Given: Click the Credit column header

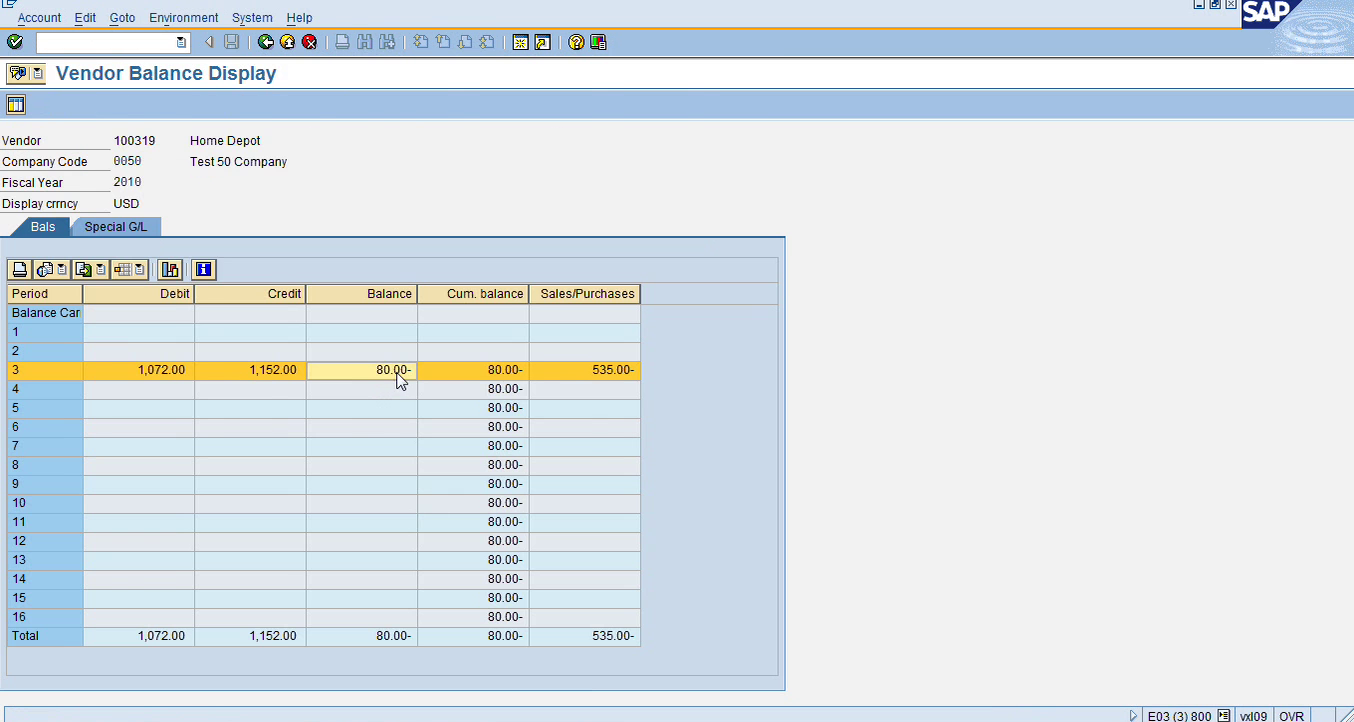Looking at the screenshot, I should [x=250, y=294].
